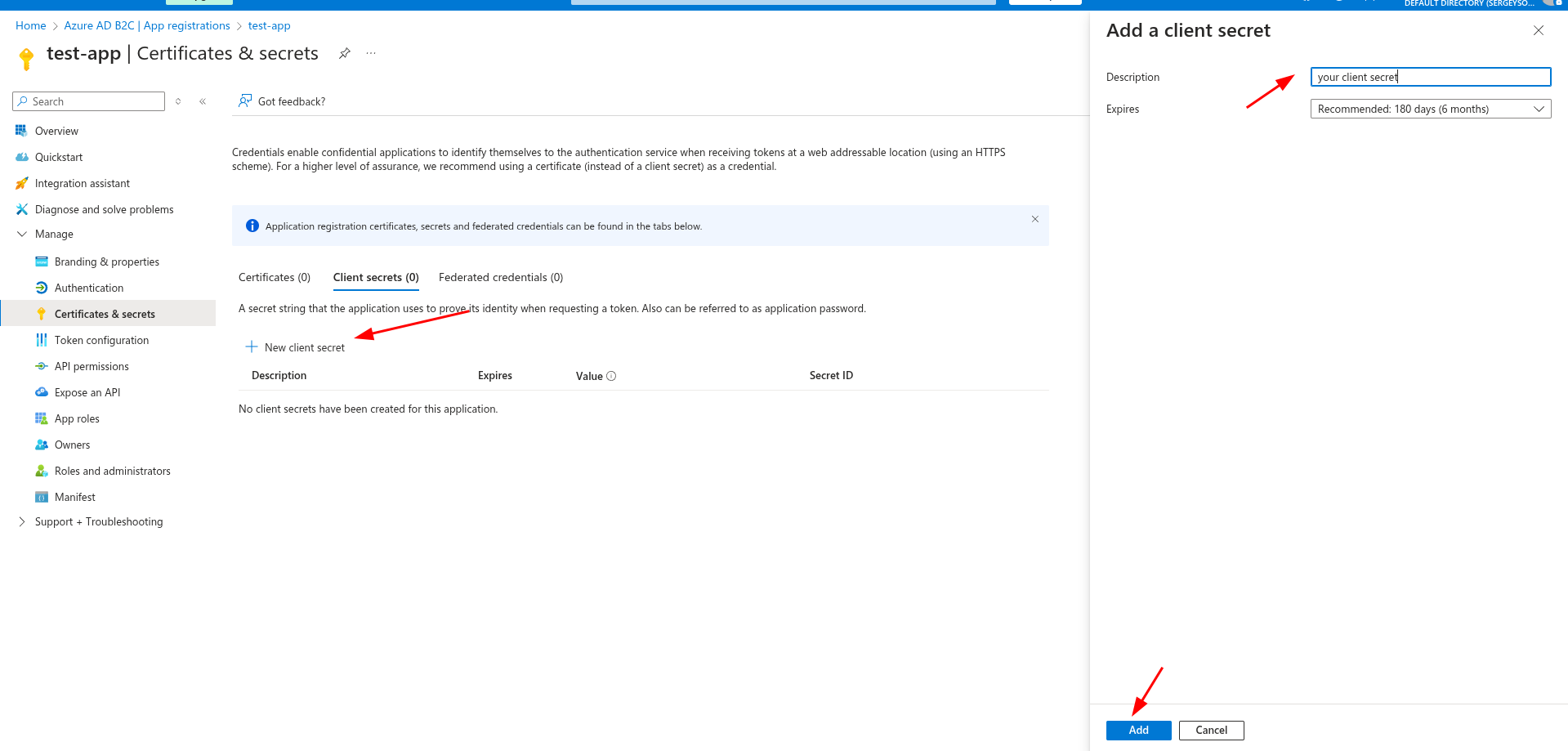The width and height of the screenshot is (1568, 751).
Task: Open the Expires duration dropdown
Action: pos(1431,109)
